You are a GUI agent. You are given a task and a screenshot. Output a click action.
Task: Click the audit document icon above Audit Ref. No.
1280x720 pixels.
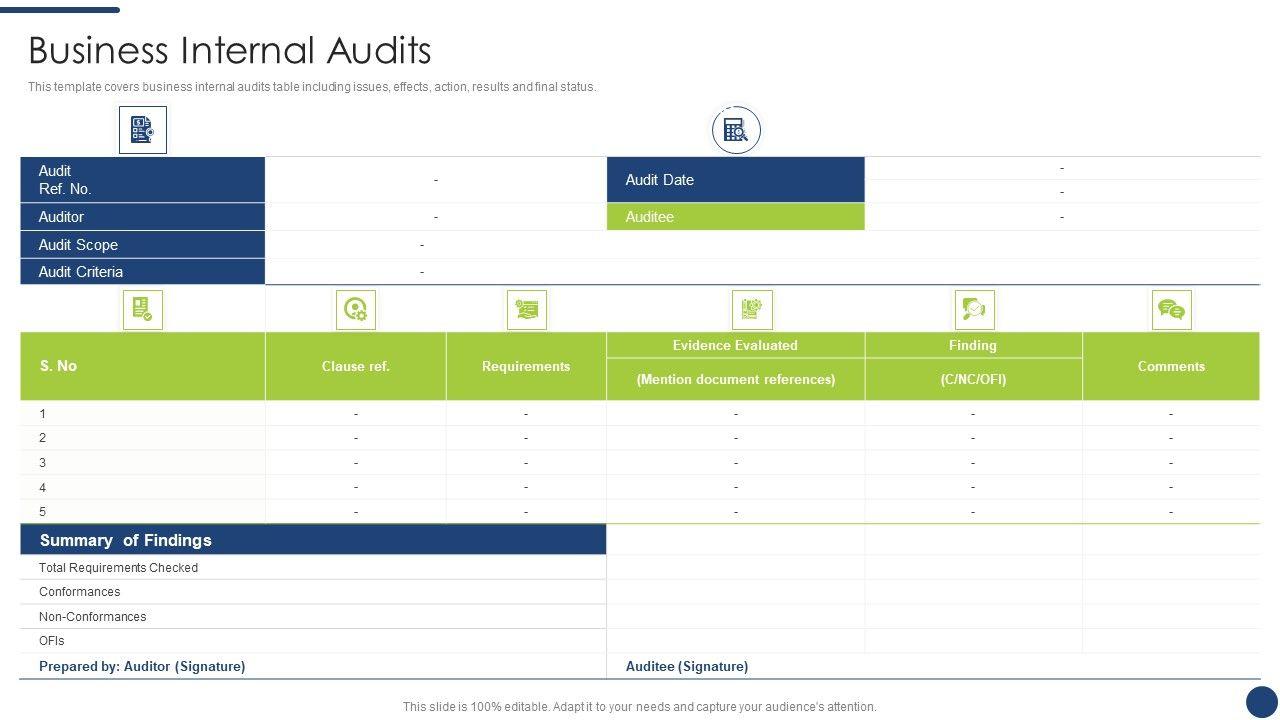coord(142,130)
